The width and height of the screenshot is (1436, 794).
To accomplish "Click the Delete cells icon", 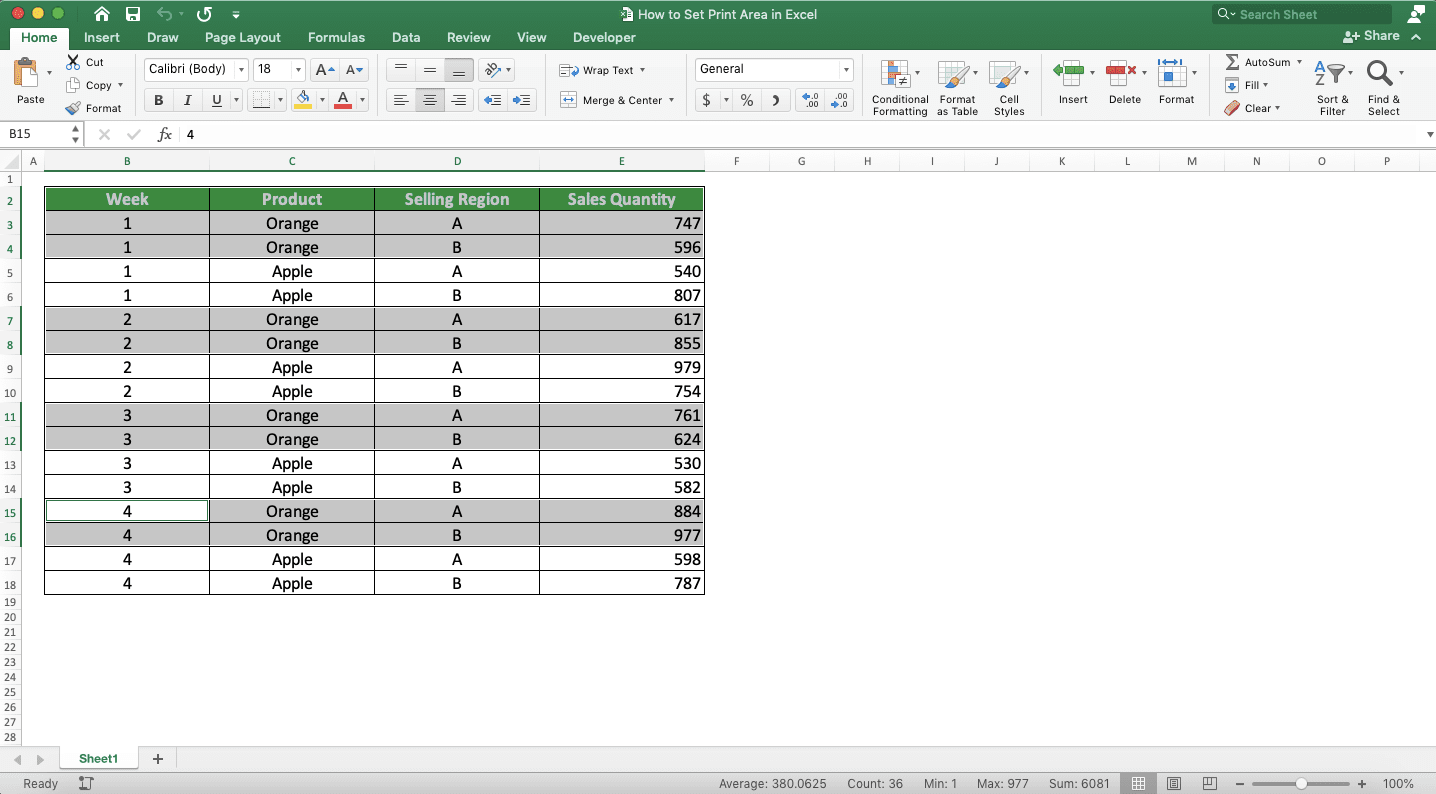I will coord(1122,72).
